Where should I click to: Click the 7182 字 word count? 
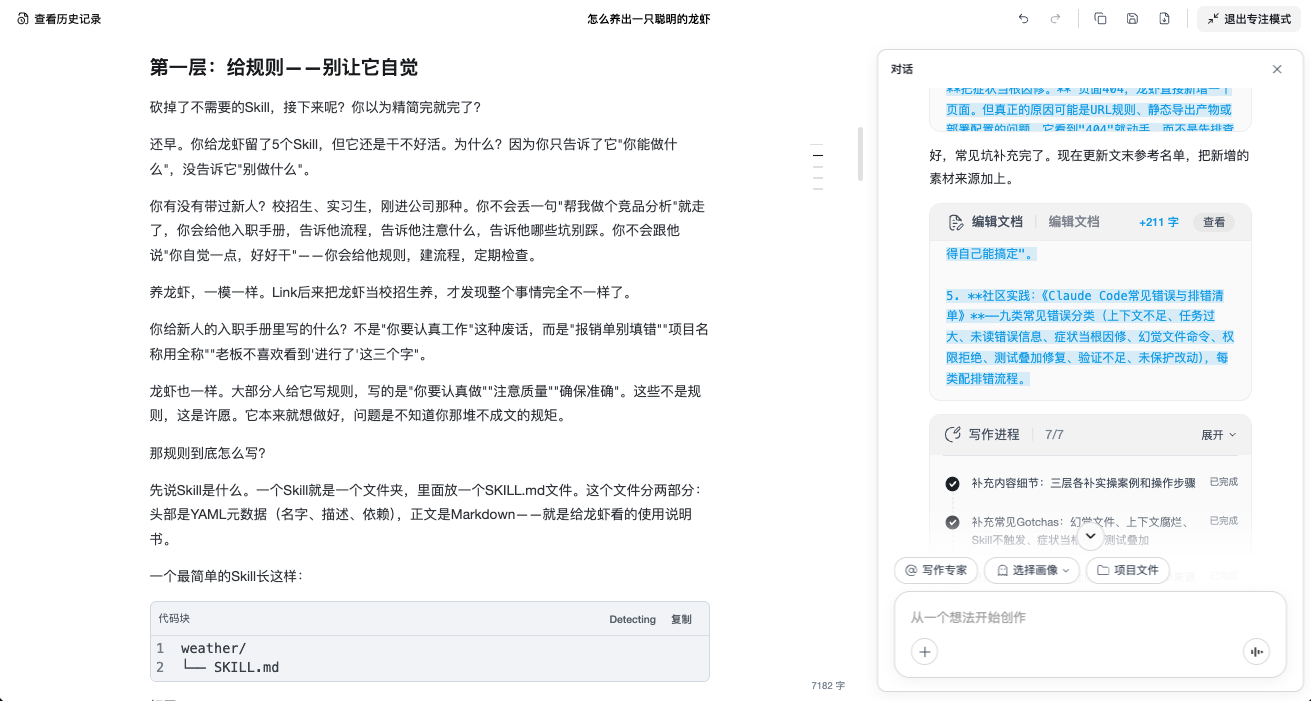click(828, 686)
